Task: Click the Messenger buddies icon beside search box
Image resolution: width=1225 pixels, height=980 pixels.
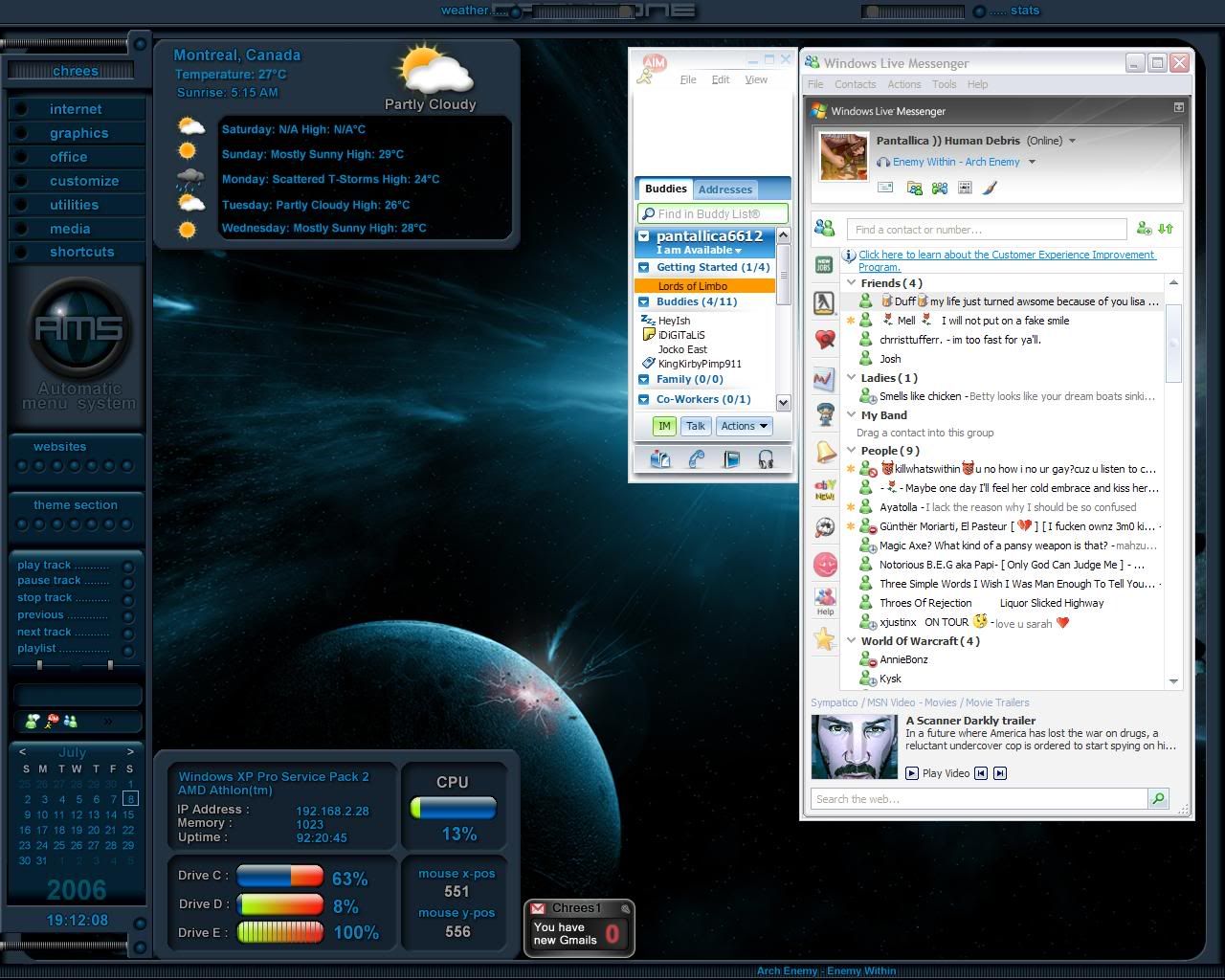Action: tap(824, 228)
